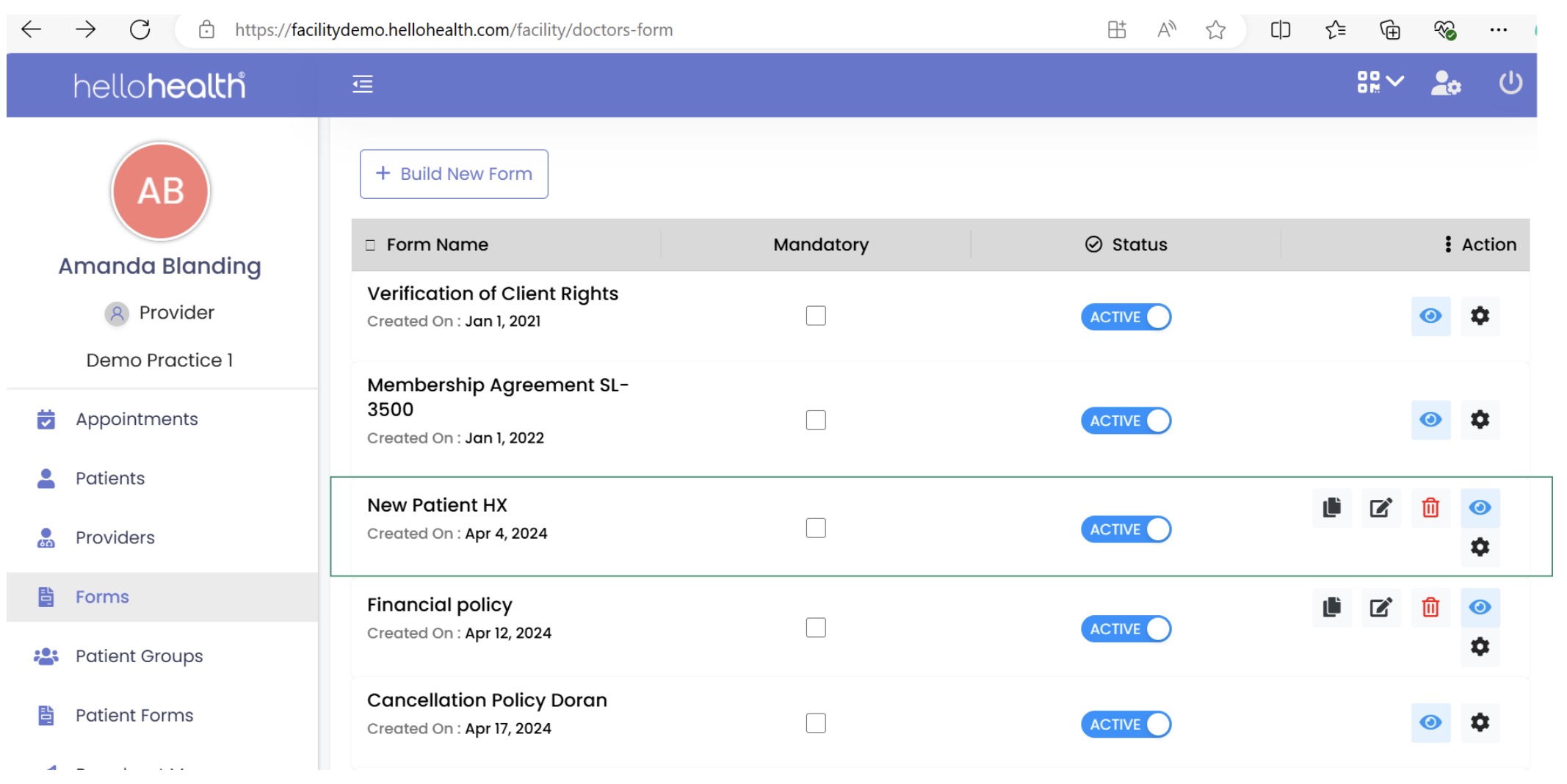This screenshot has height=784, width=1567.
Task: Click the copy icon for New Patient HX
Action: [1331, 507]
